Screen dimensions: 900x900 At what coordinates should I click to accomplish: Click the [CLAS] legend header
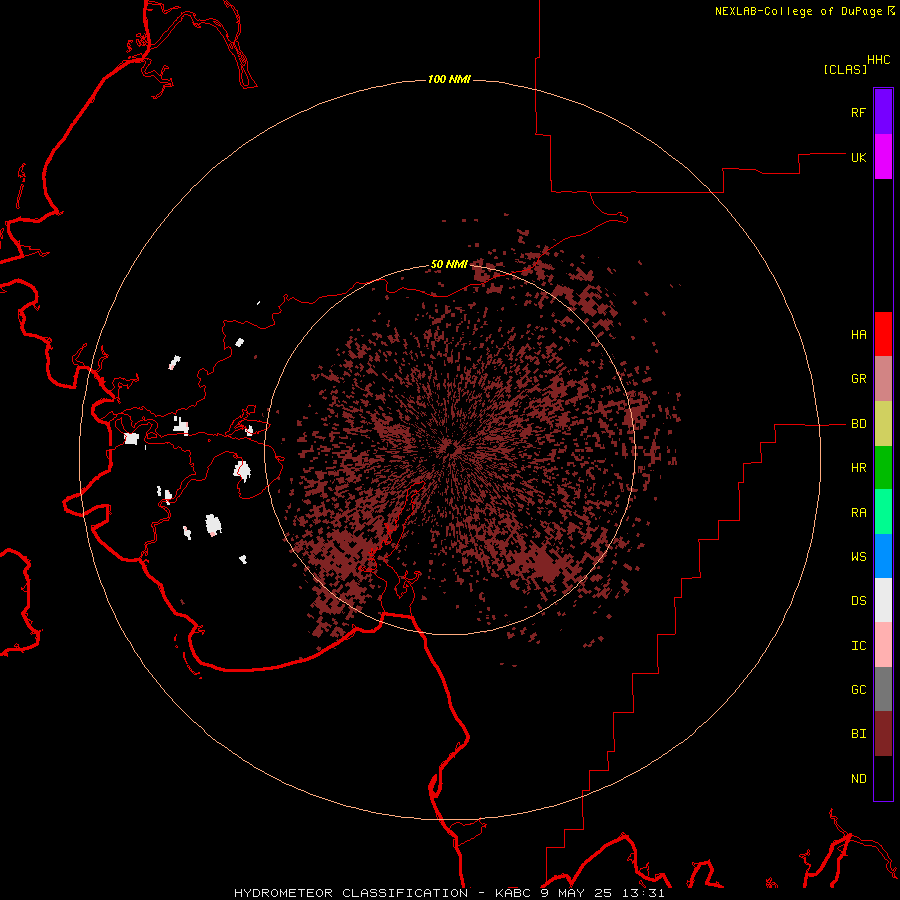tap(845, 69)
